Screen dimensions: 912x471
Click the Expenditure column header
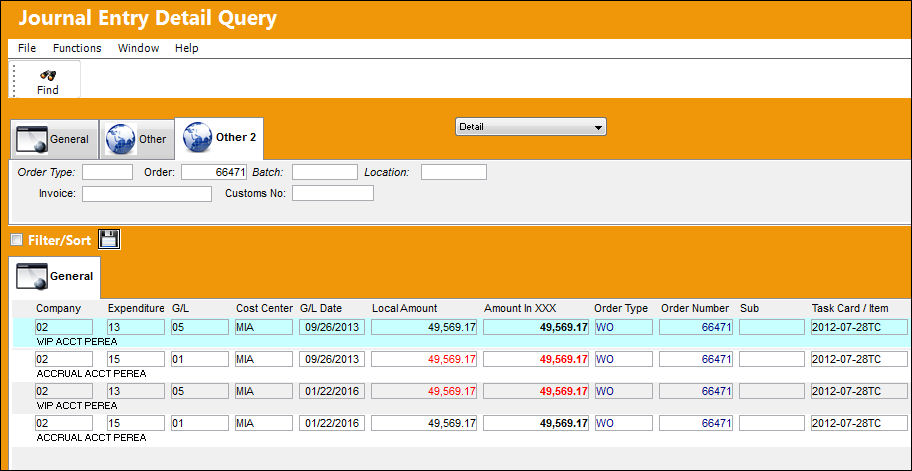coord(136,308)
